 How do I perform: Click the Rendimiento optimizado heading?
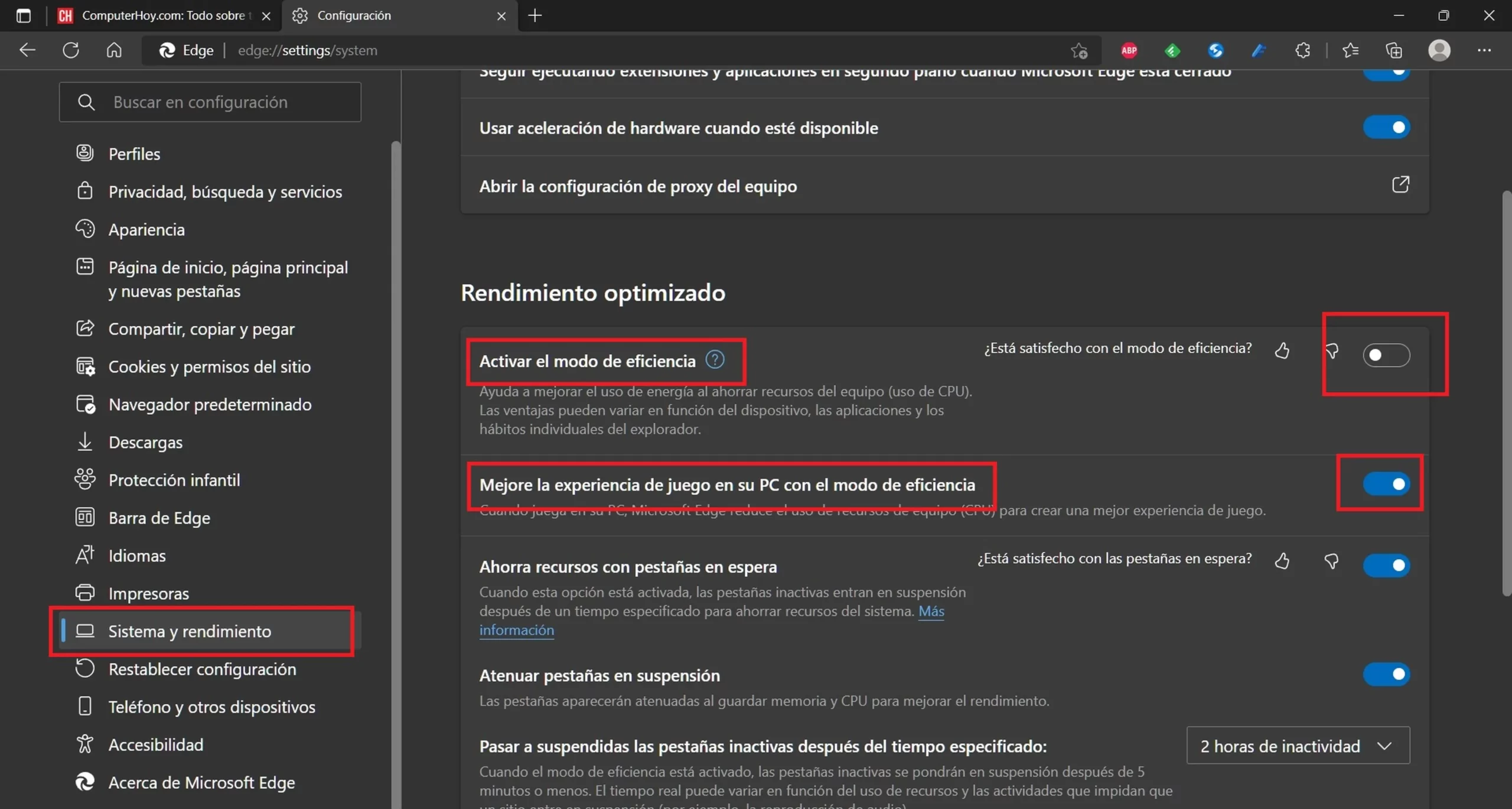click(x=593, y=293)
